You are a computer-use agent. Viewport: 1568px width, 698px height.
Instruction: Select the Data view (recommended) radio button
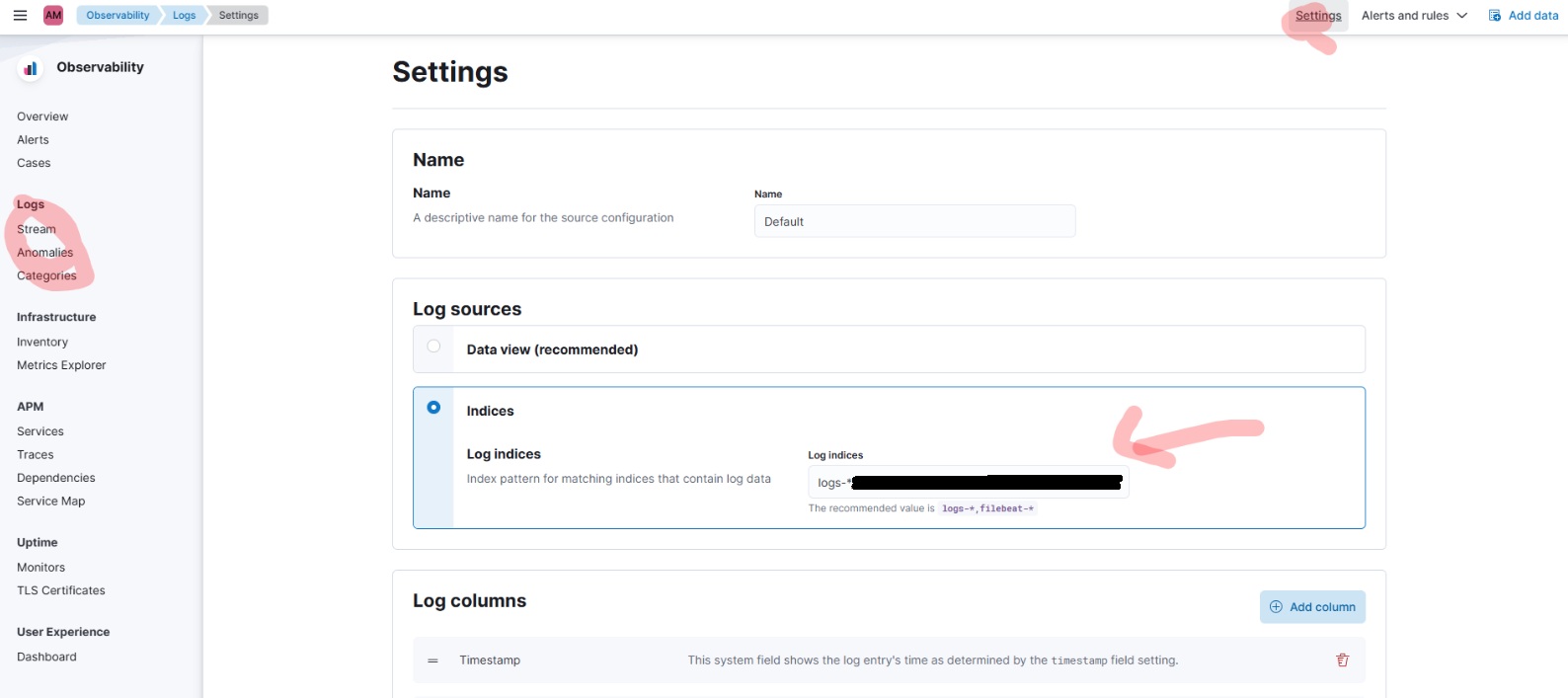click(x=433, y=346)
